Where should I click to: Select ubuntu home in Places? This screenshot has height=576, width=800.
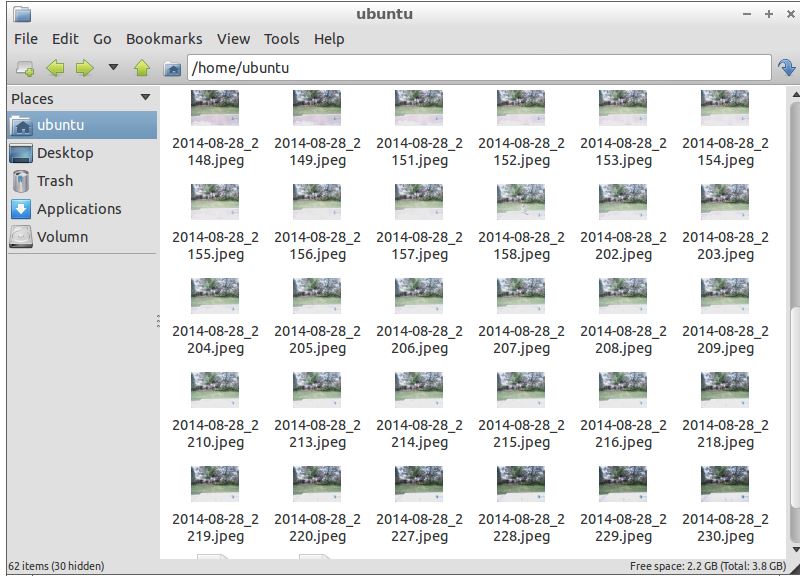click(82, 125)
